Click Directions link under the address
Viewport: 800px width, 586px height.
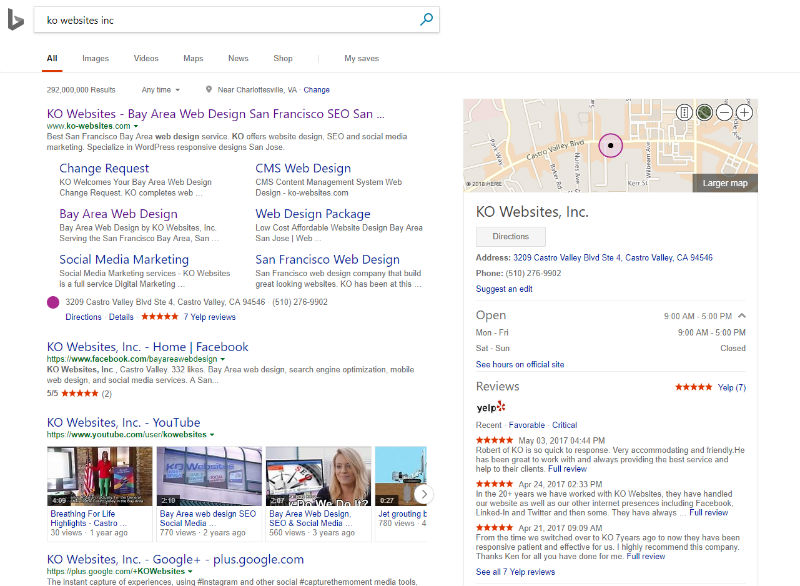click(83, 317)
